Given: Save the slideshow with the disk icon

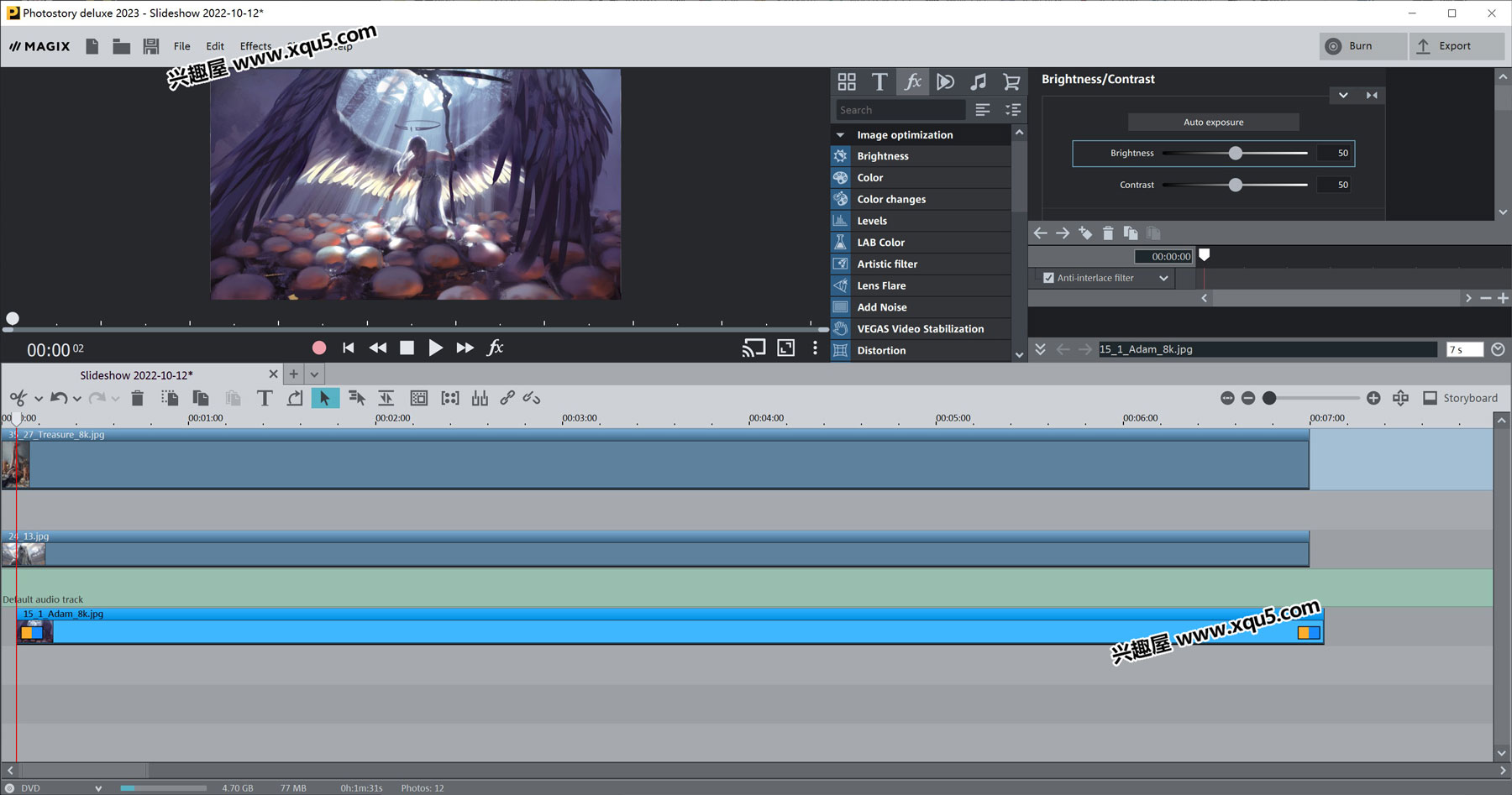Looking at the screenshot, I should (x=151, y=46).
